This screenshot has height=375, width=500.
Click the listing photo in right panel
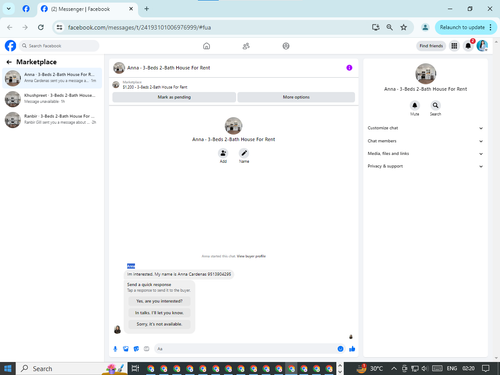click(425, 73)
